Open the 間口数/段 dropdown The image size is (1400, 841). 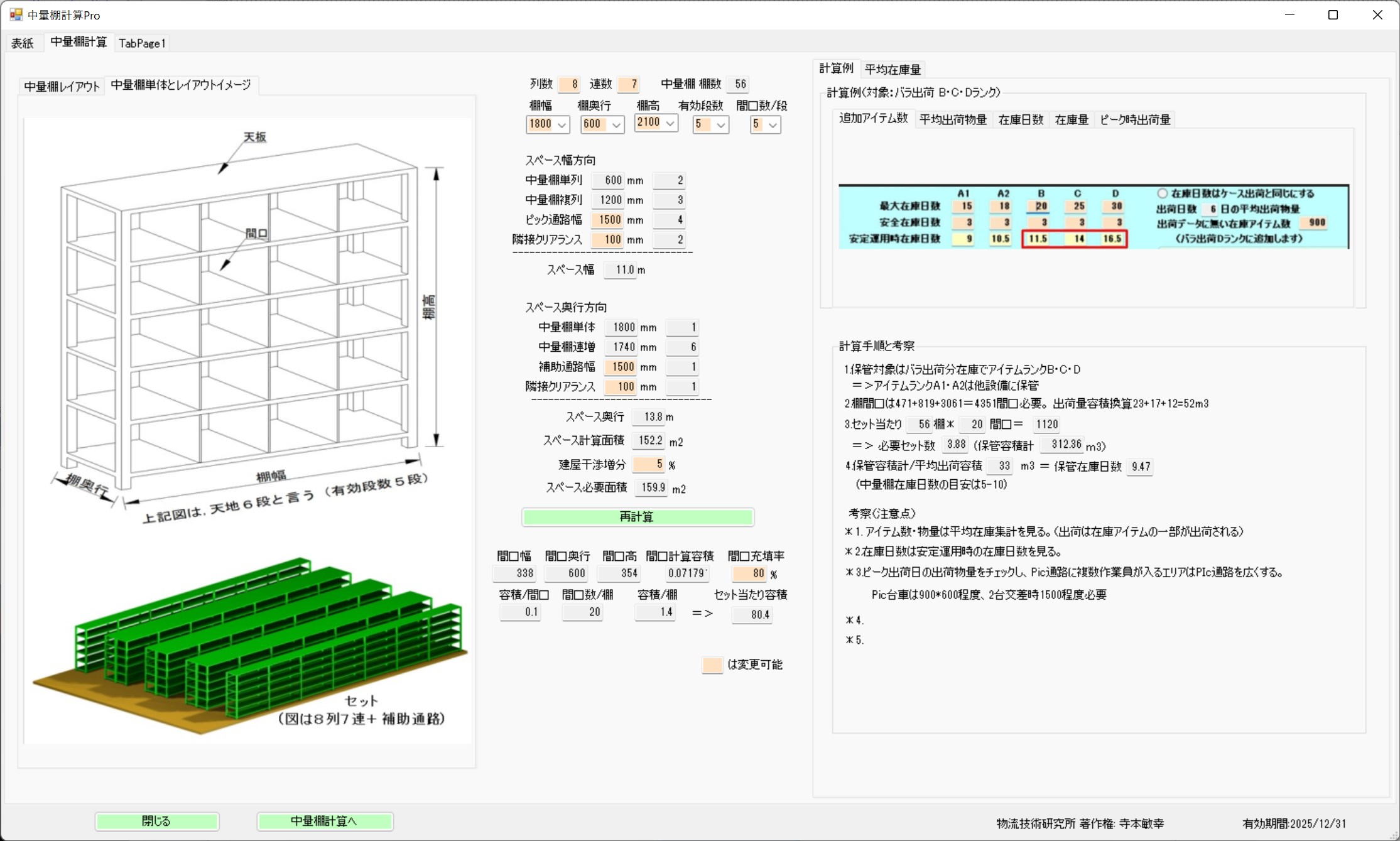[x=773, y=124]
